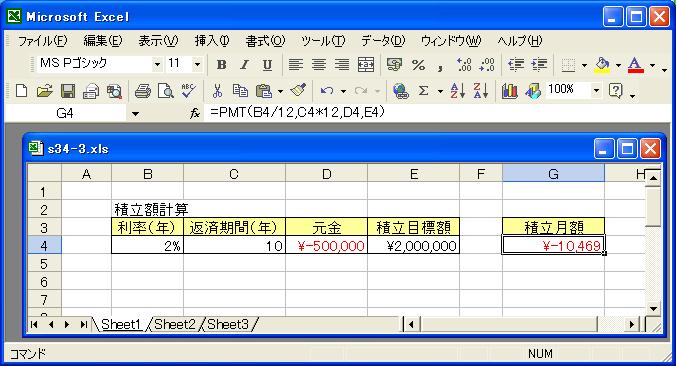The height and width of the screenshot is (366, 676).
Task: Switch to the Sheet2 tab
Action: [175, 324]
